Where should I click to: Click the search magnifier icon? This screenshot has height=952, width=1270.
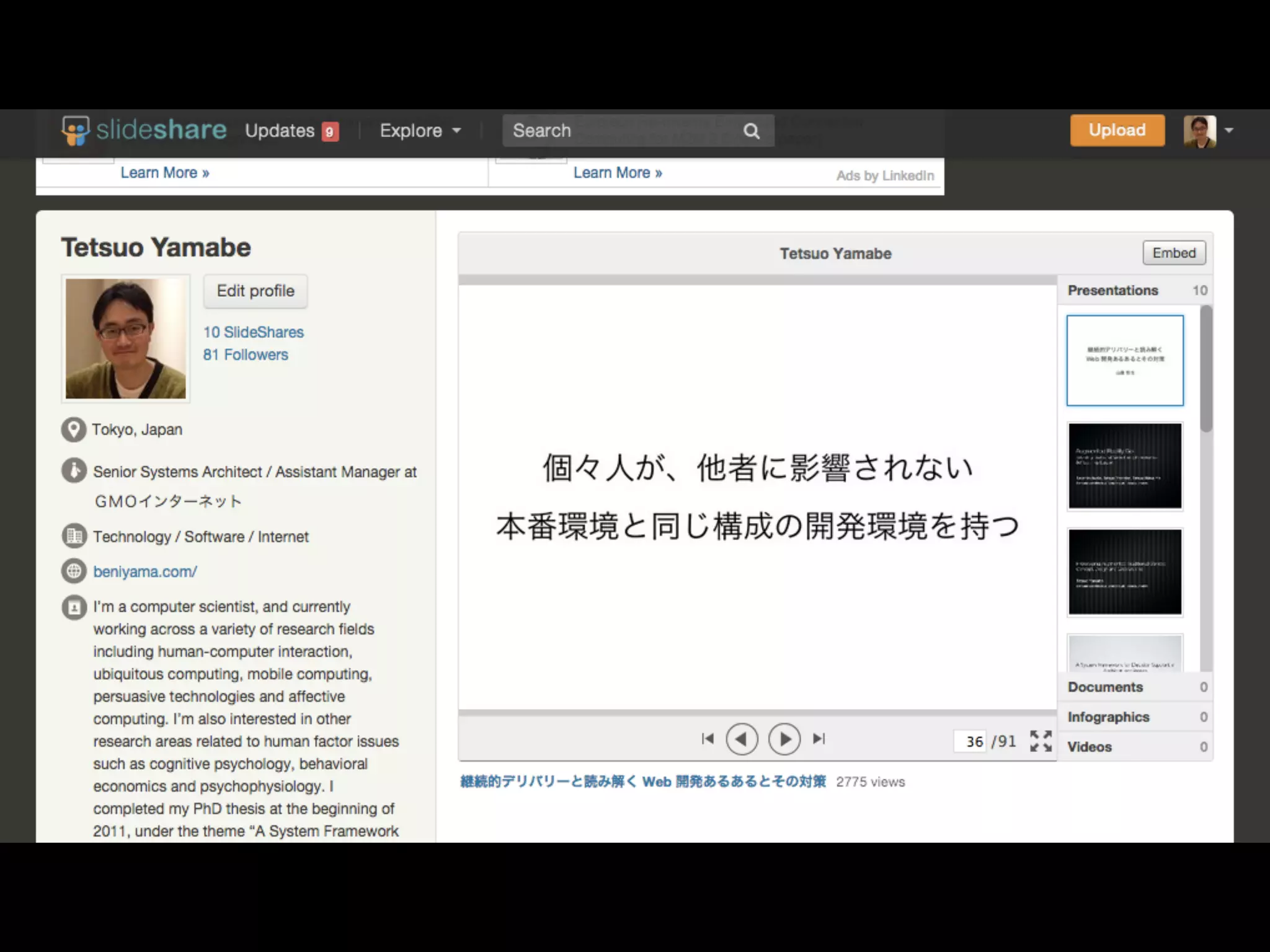(751, 131)
